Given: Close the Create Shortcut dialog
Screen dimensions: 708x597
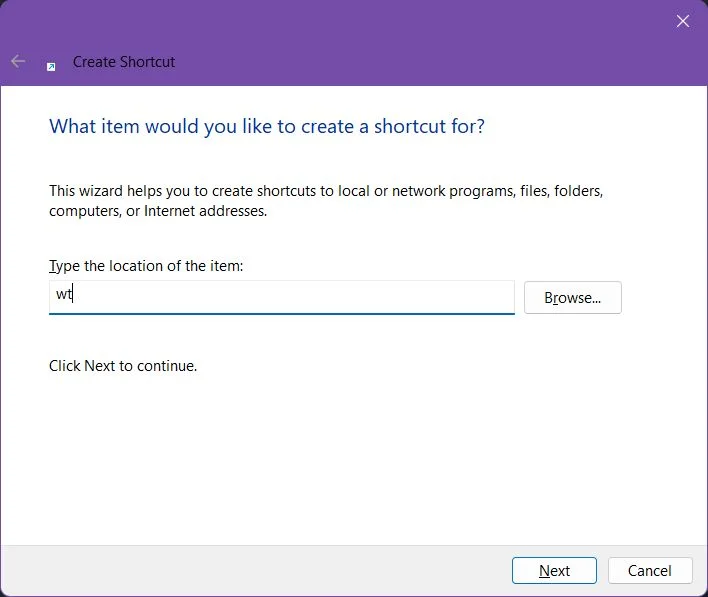Looking at the screenshot, I should click(682, 21).
